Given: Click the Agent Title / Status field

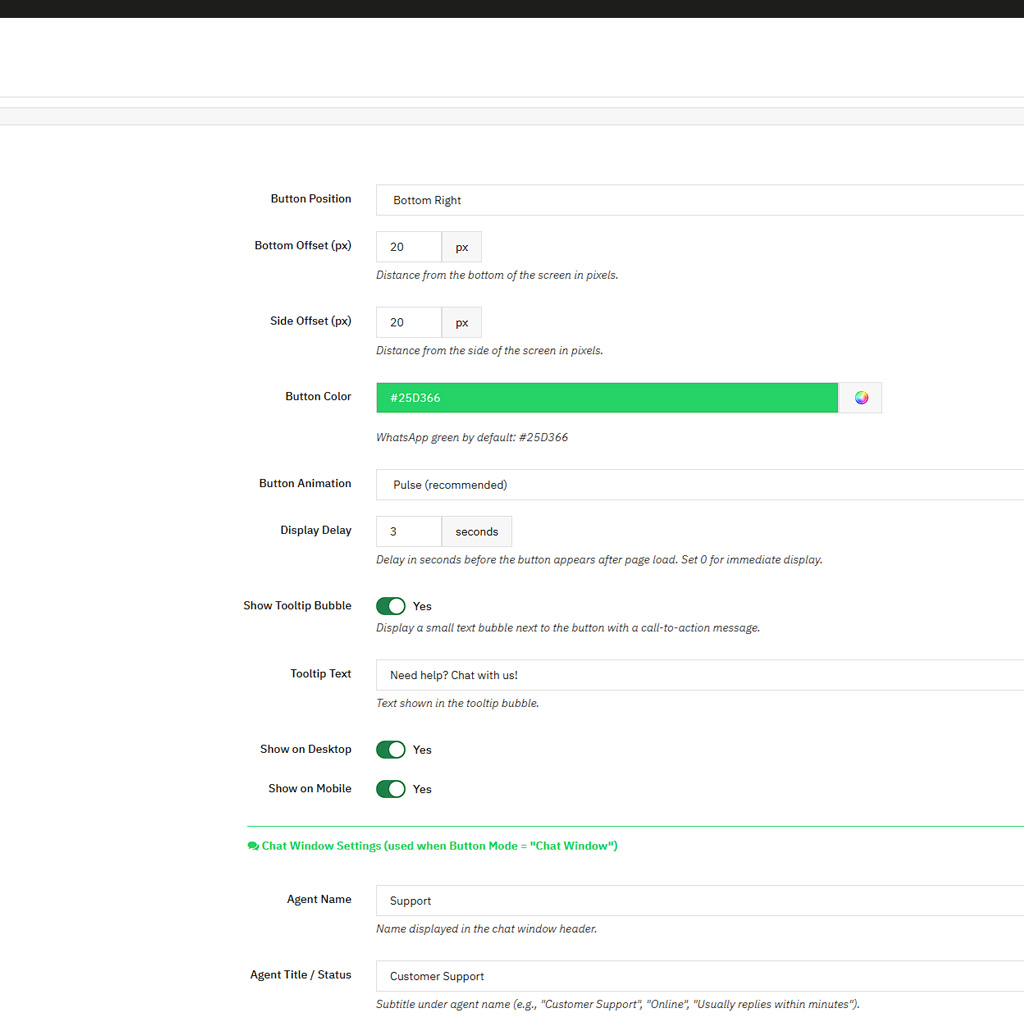Looking at the screenshot, I should [700, 976].
